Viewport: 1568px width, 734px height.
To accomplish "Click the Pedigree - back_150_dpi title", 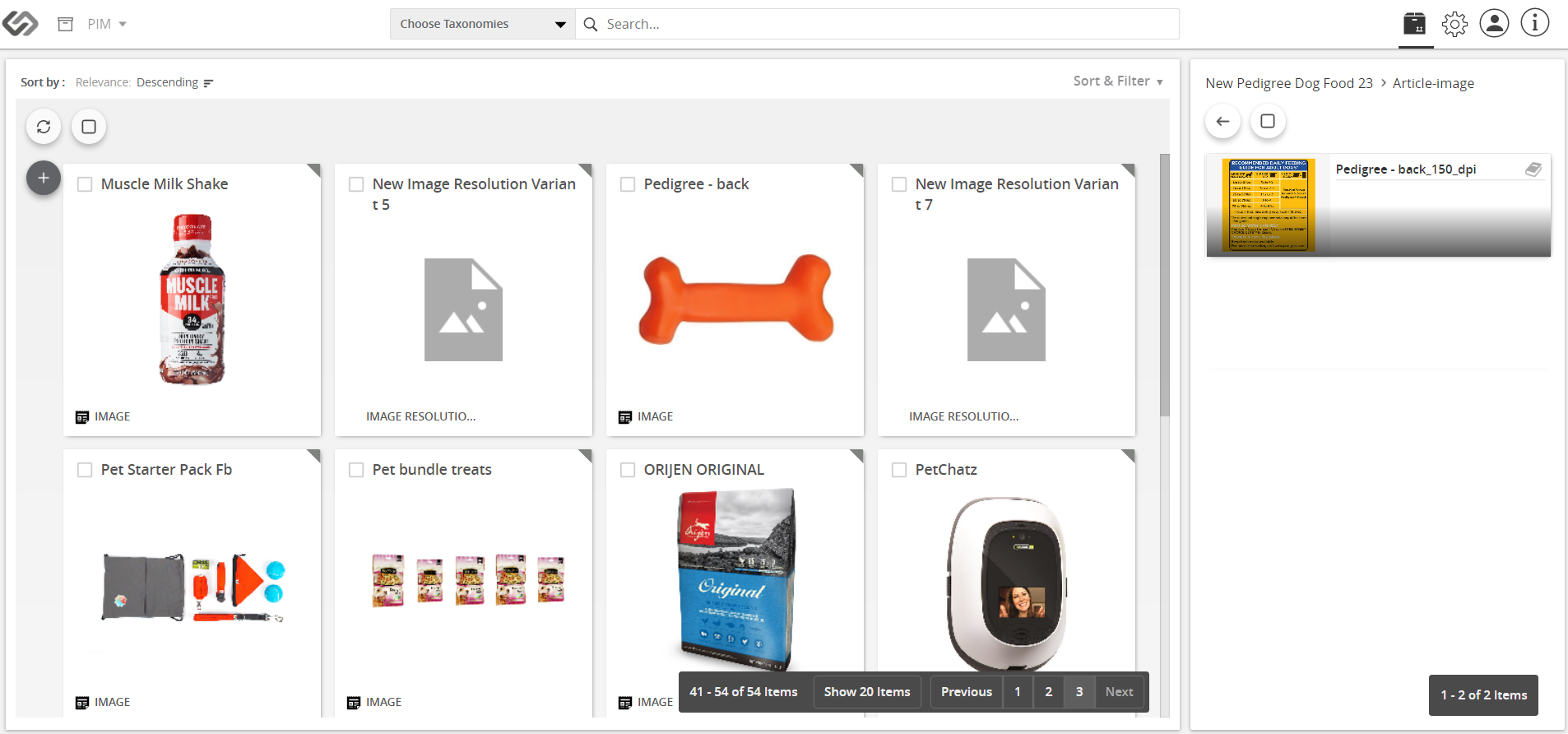I will pyautogui.click(x=1406, y=170).
